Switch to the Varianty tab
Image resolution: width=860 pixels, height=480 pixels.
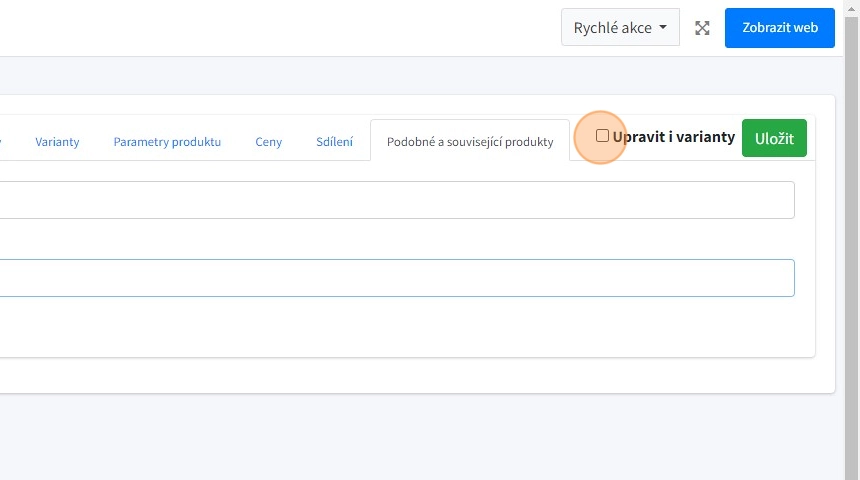click(57, 142)
